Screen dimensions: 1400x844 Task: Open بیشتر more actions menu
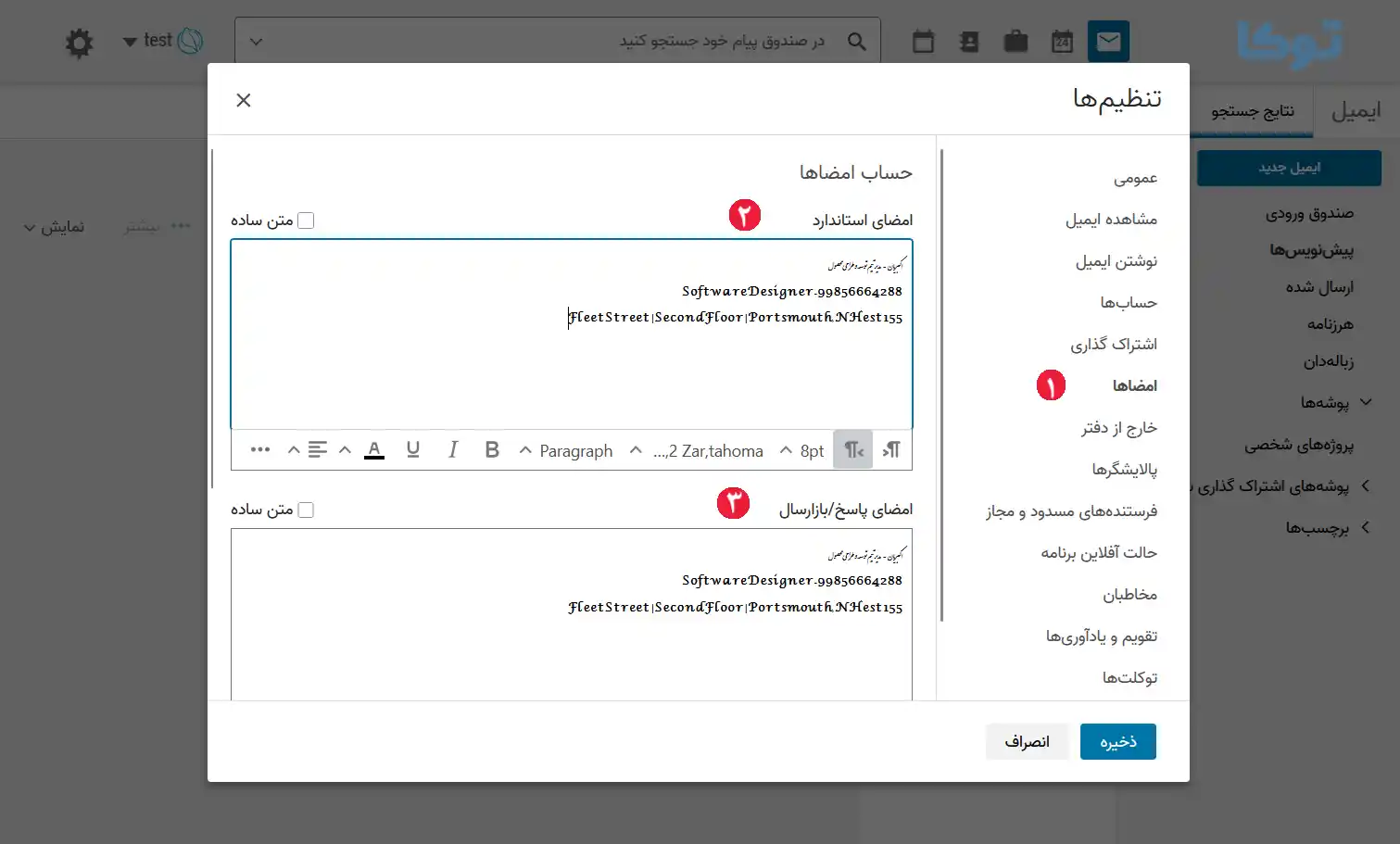pyautogui.click(x=157, y=227)
